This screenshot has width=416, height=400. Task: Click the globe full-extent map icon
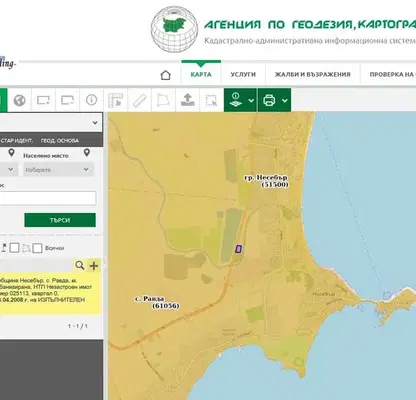19,100
